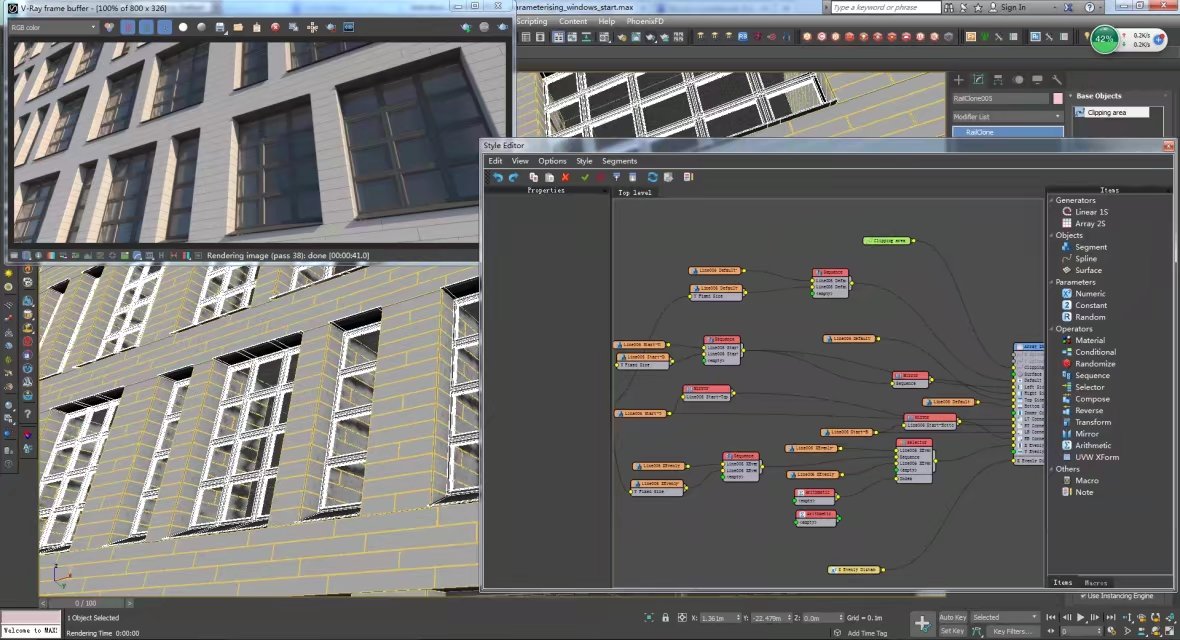The height and width of the screenshot is (640, 1180).
Task: Open Edit menu in Style Editor
Action: (495, 161)
